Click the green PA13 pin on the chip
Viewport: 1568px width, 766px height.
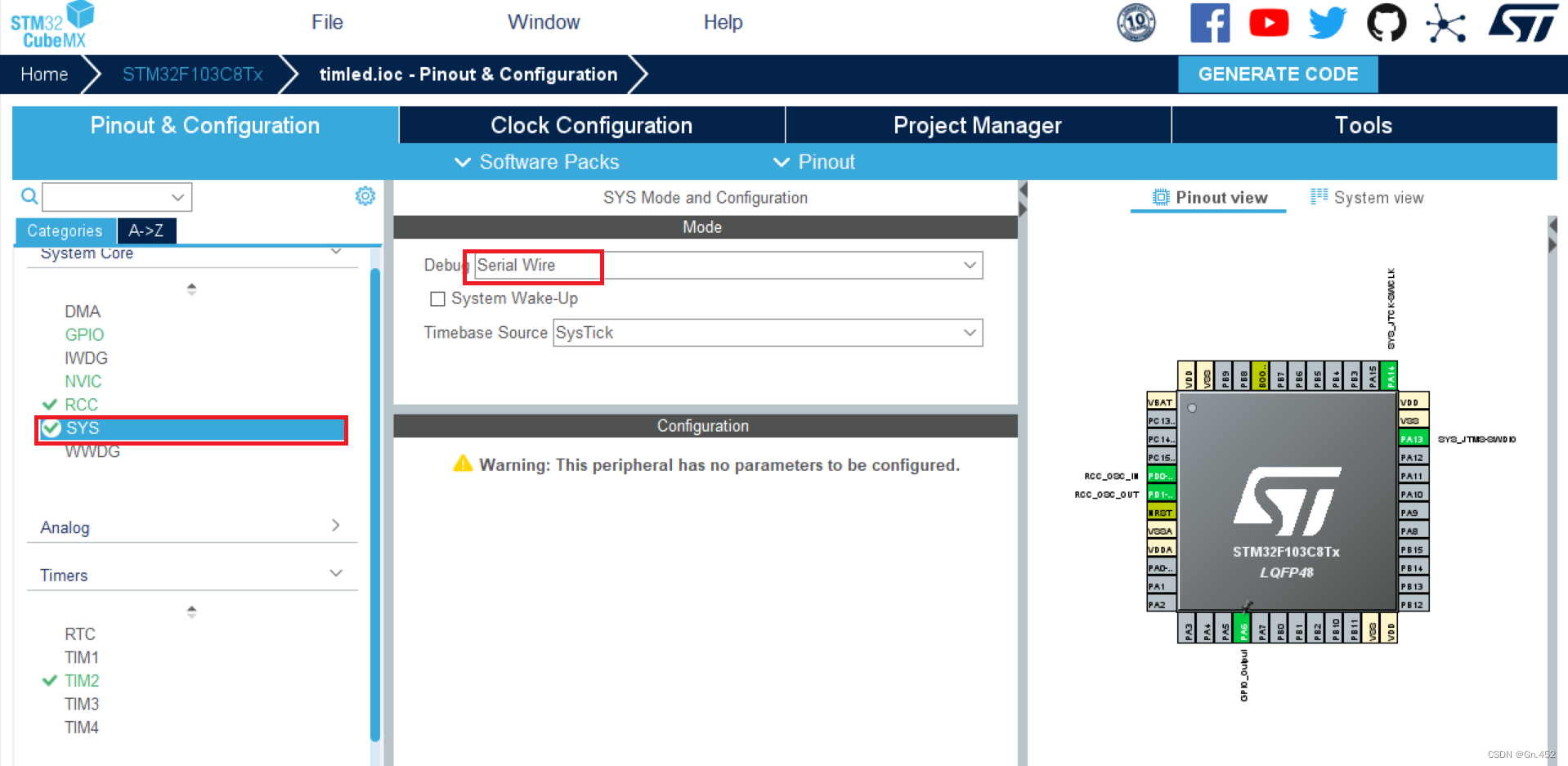point(1413,439)
